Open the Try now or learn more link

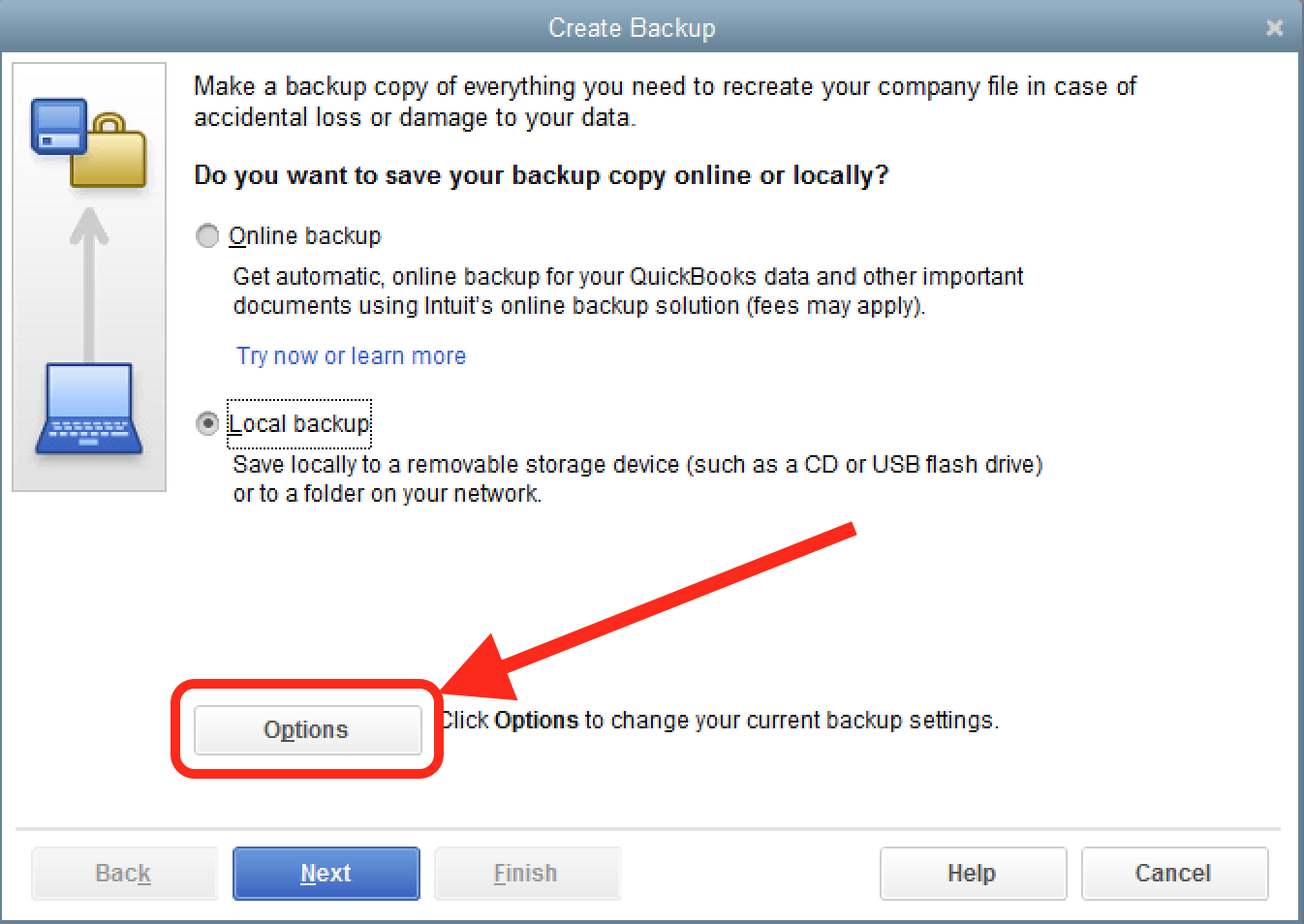click(x=351, y=356)
